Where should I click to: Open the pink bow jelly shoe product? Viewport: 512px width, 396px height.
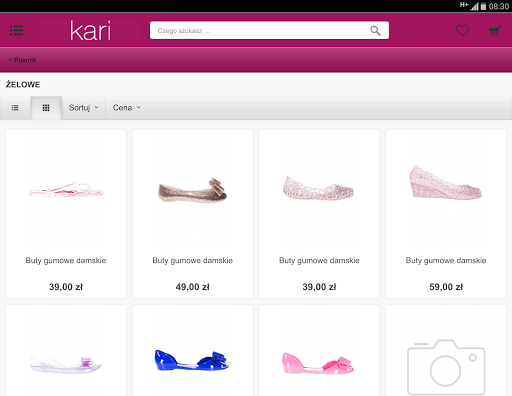[318, 364]
